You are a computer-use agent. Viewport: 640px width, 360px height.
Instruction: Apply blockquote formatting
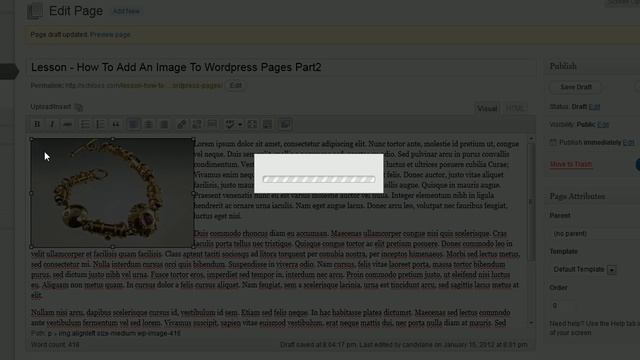[116, 124]
